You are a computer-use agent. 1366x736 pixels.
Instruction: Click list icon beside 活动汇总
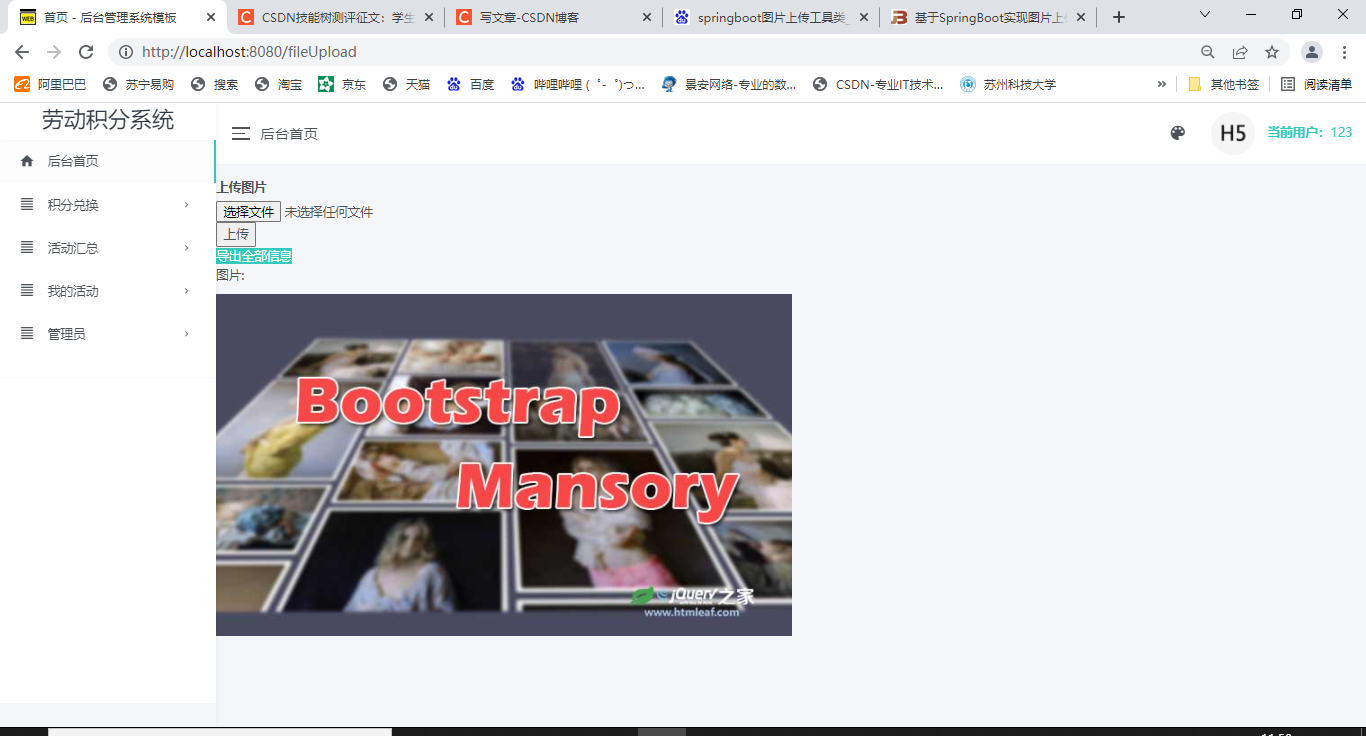(x=27, y=247)
